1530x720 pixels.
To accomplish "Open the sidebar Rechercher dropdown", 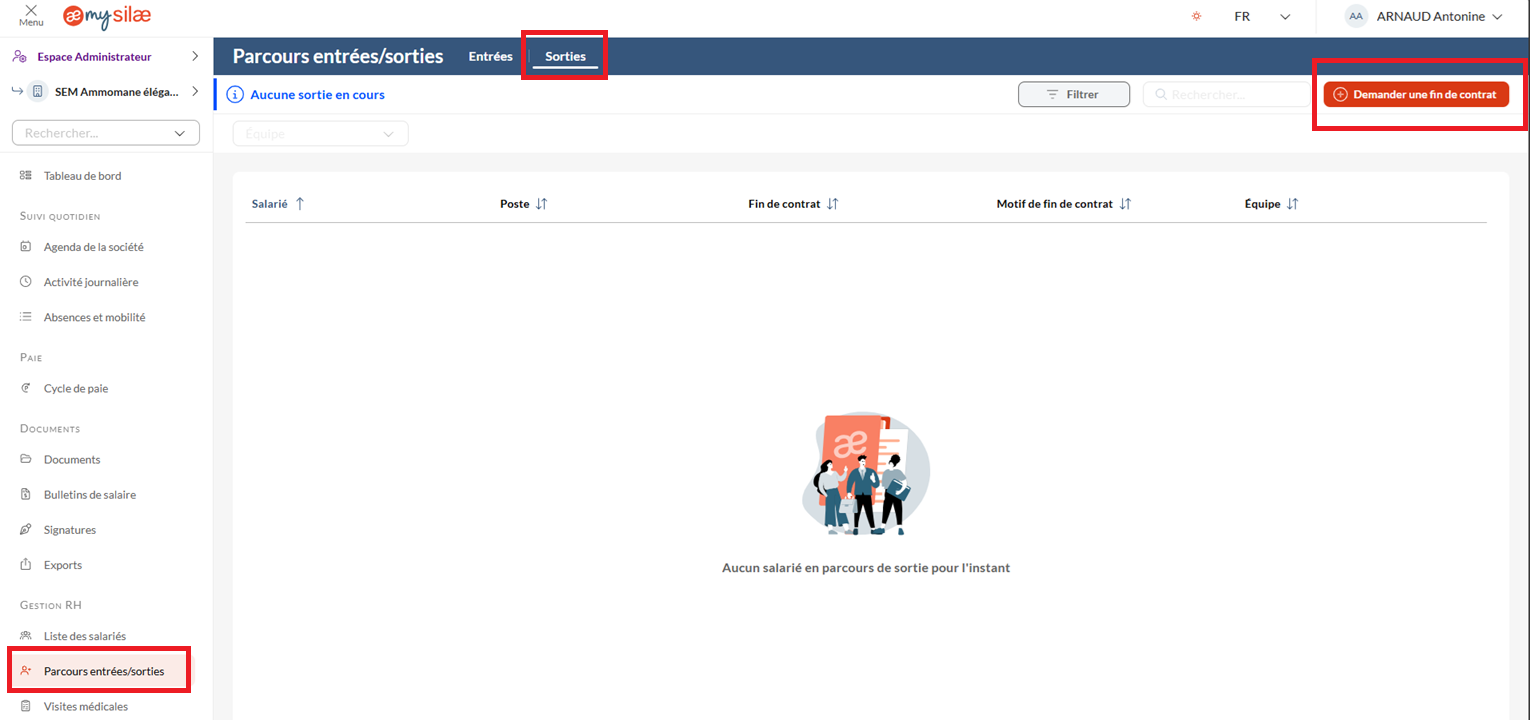I will tap(106, 133).
